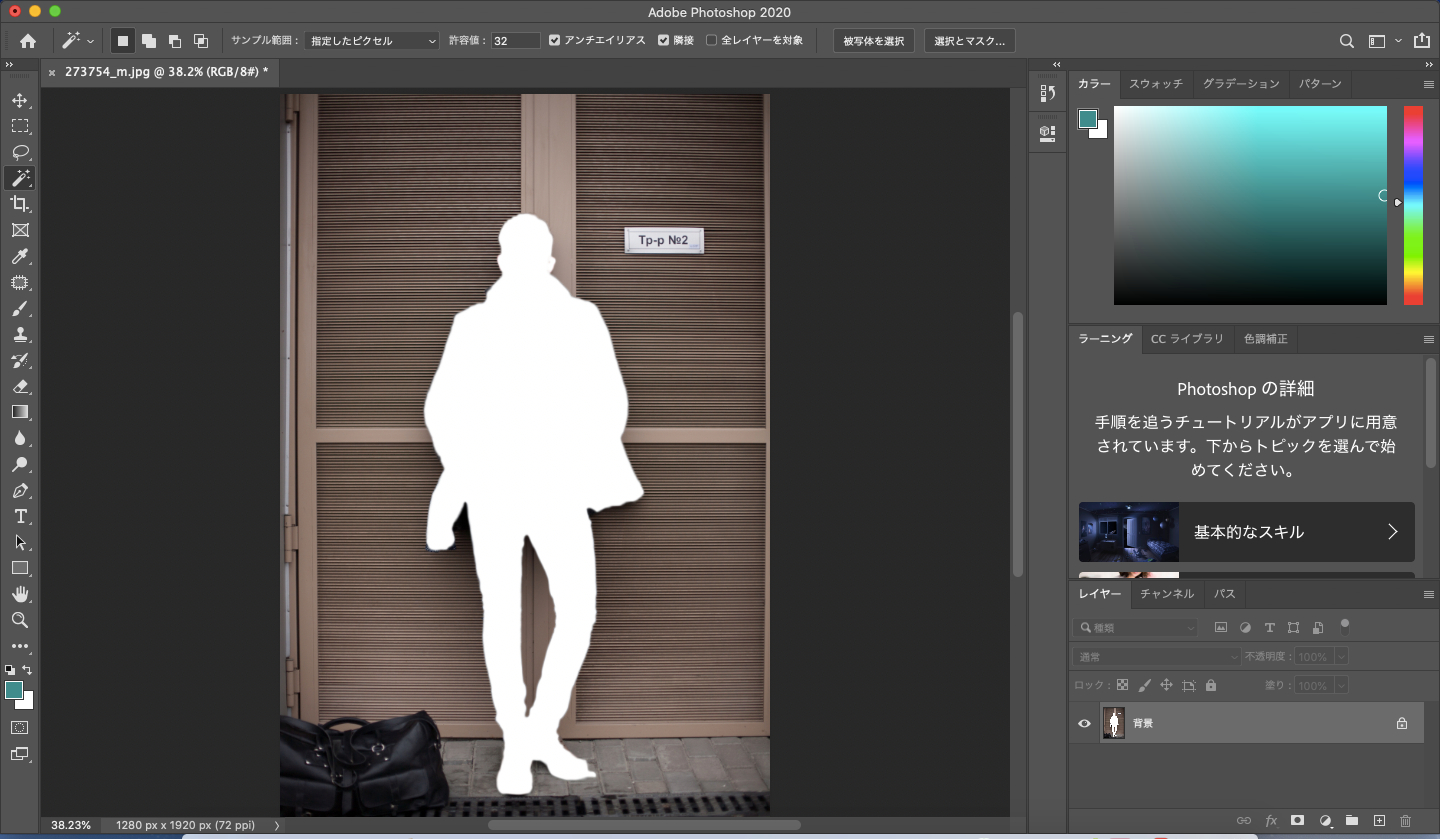Uncheck the 隣接 checkbox
The image size is (1440, 839).
pos(664,41)
